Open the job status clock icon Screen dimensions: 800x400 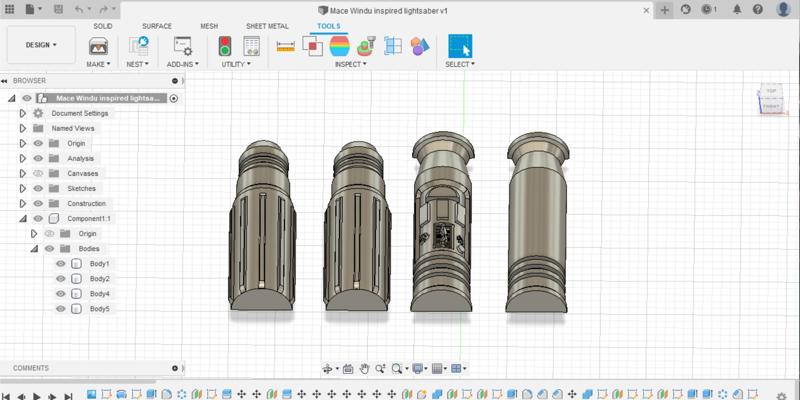709,9
